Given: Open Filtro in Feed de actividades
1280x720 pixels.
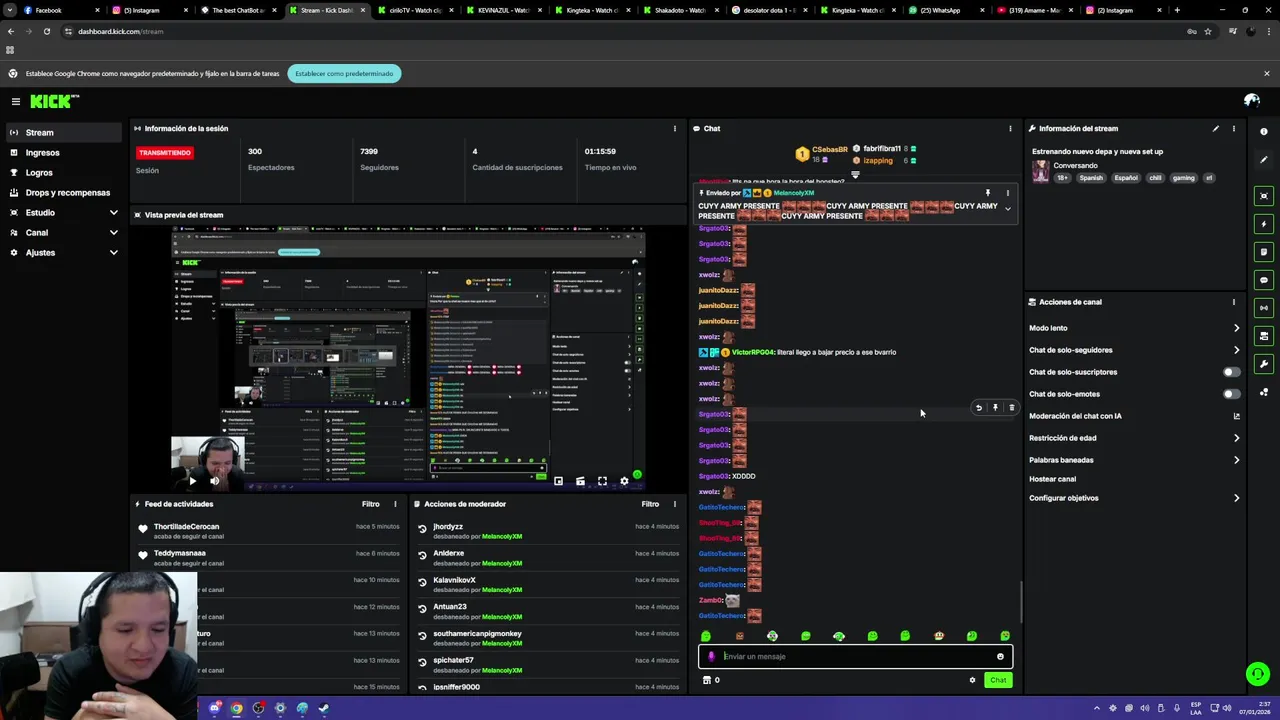Looking at the screenshot, I should click(371, 504).
